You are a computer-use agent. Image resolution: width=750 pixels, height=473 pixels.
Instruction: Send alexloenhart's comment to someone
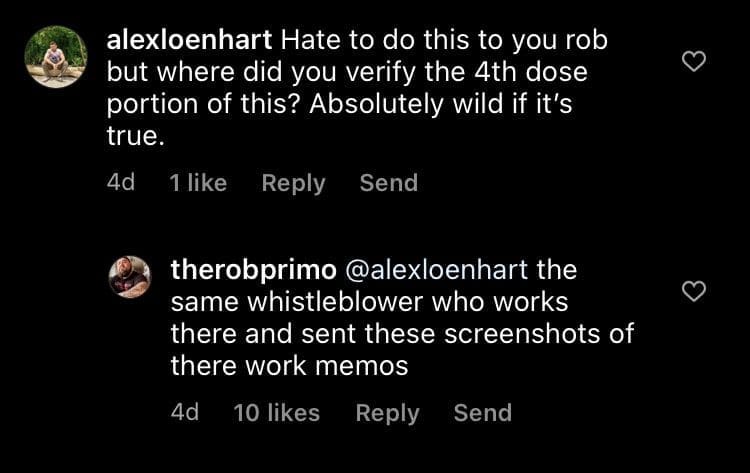[389, 183]
